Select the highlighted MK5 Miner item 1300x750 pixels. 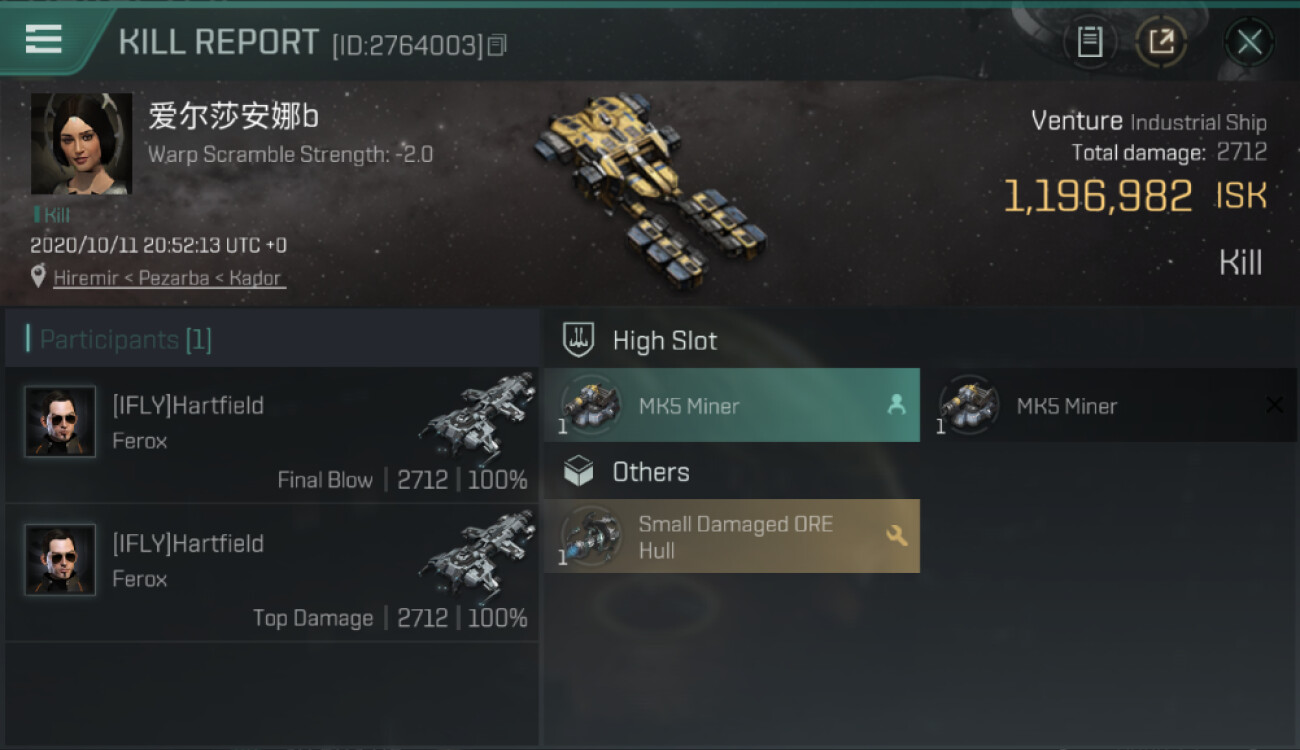[731, 405]
